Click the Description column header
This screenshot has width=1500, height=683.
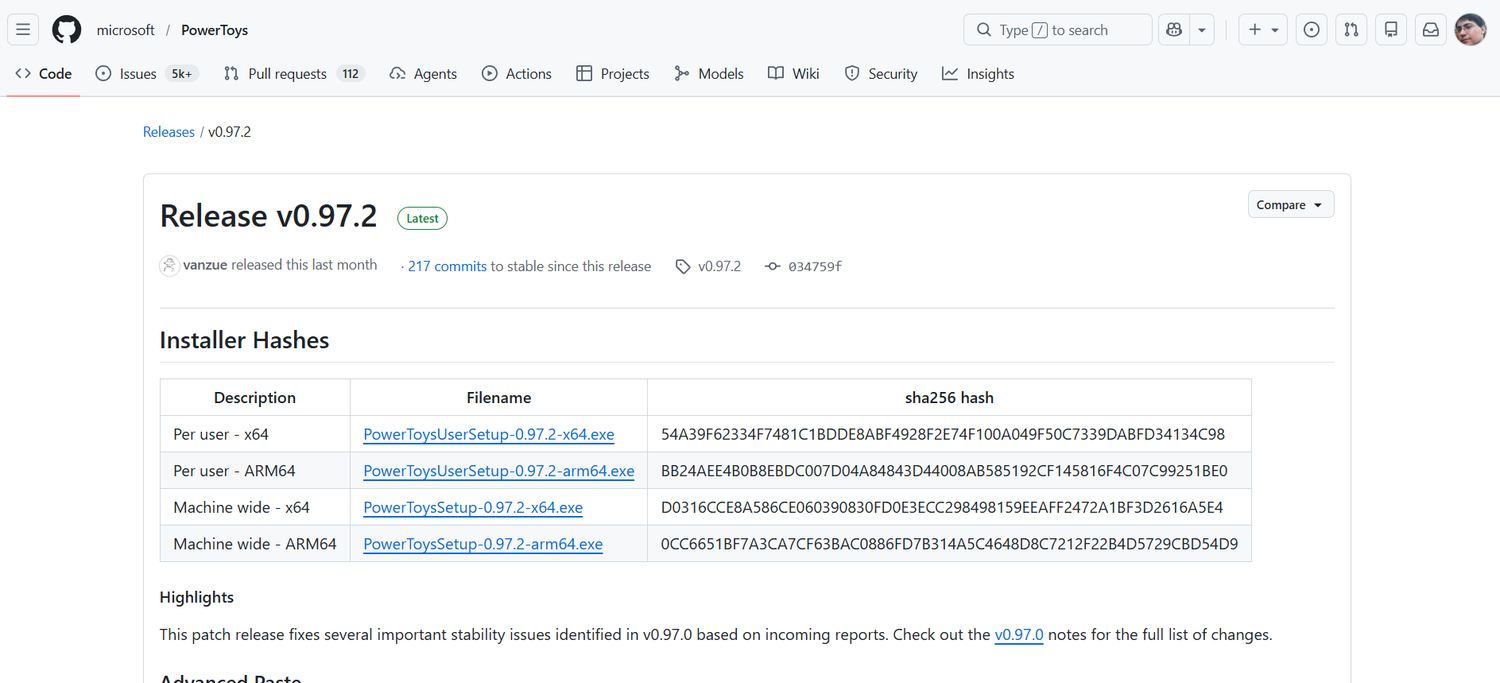255,398
